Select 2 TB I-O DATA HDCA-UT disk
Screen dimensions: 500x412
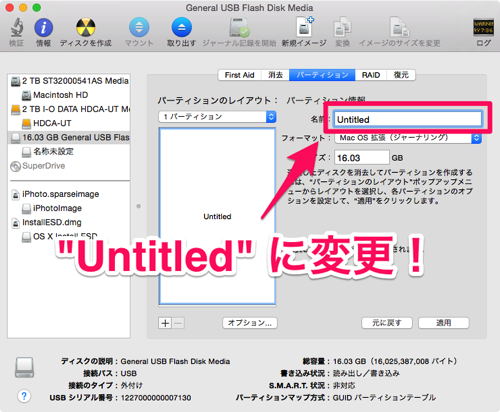69,109
